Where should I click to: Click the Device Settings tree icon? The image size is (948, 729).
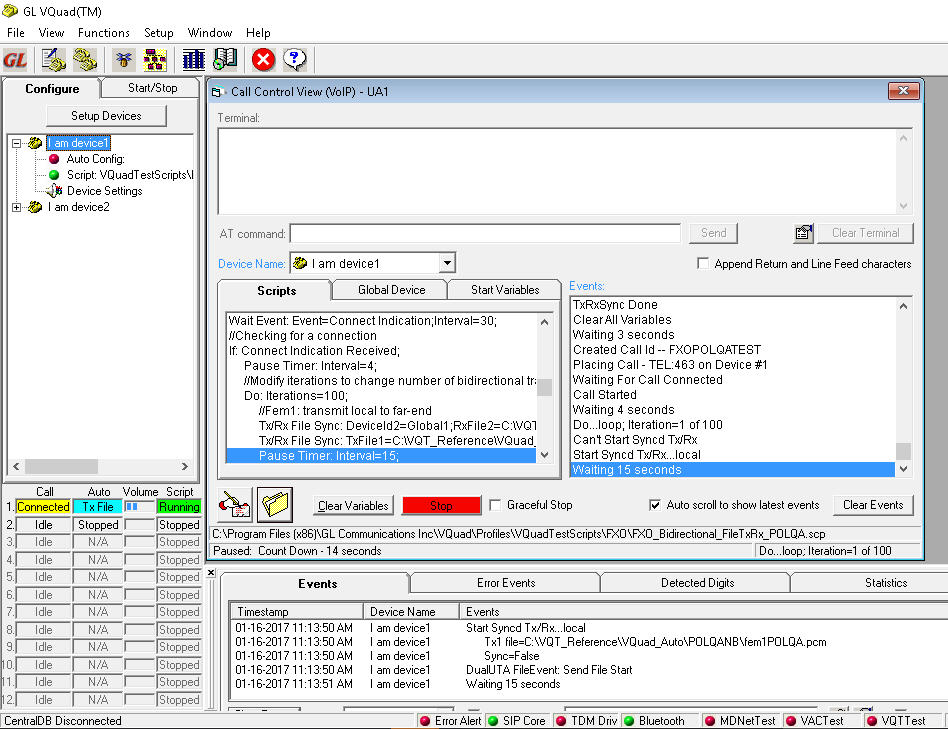point(54,191)
